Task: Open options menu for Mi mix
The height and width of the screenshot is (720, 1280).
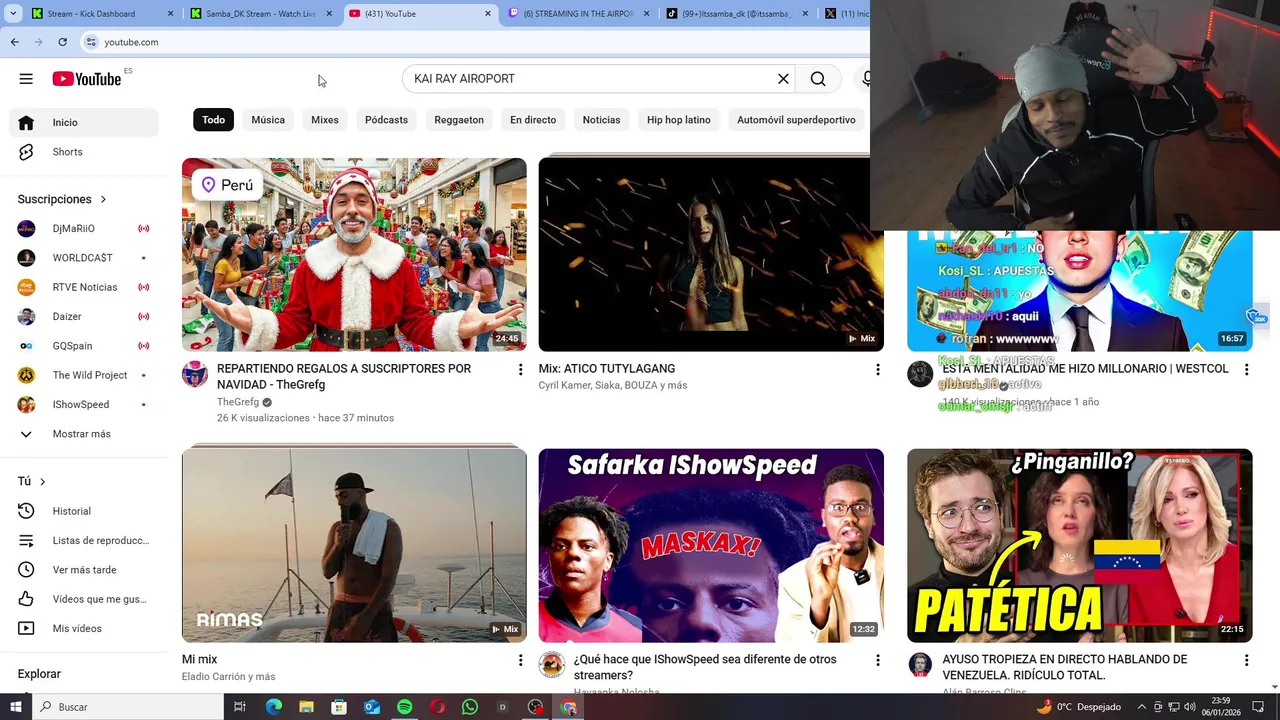Action: [520, 660]
